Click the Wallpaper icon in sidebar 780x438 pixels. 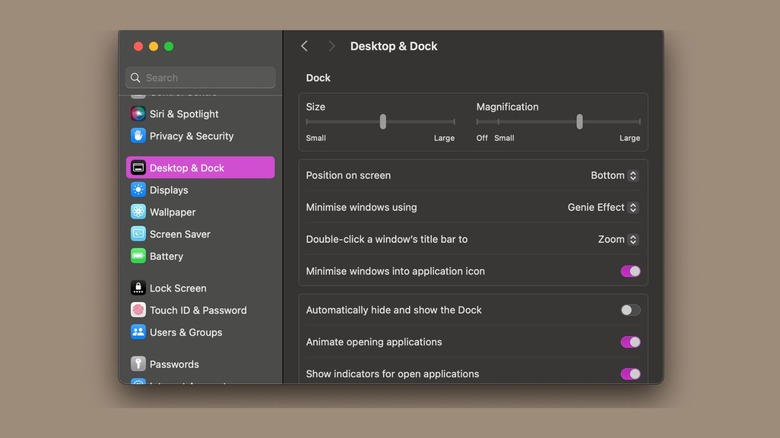click(x=138, y=212)
